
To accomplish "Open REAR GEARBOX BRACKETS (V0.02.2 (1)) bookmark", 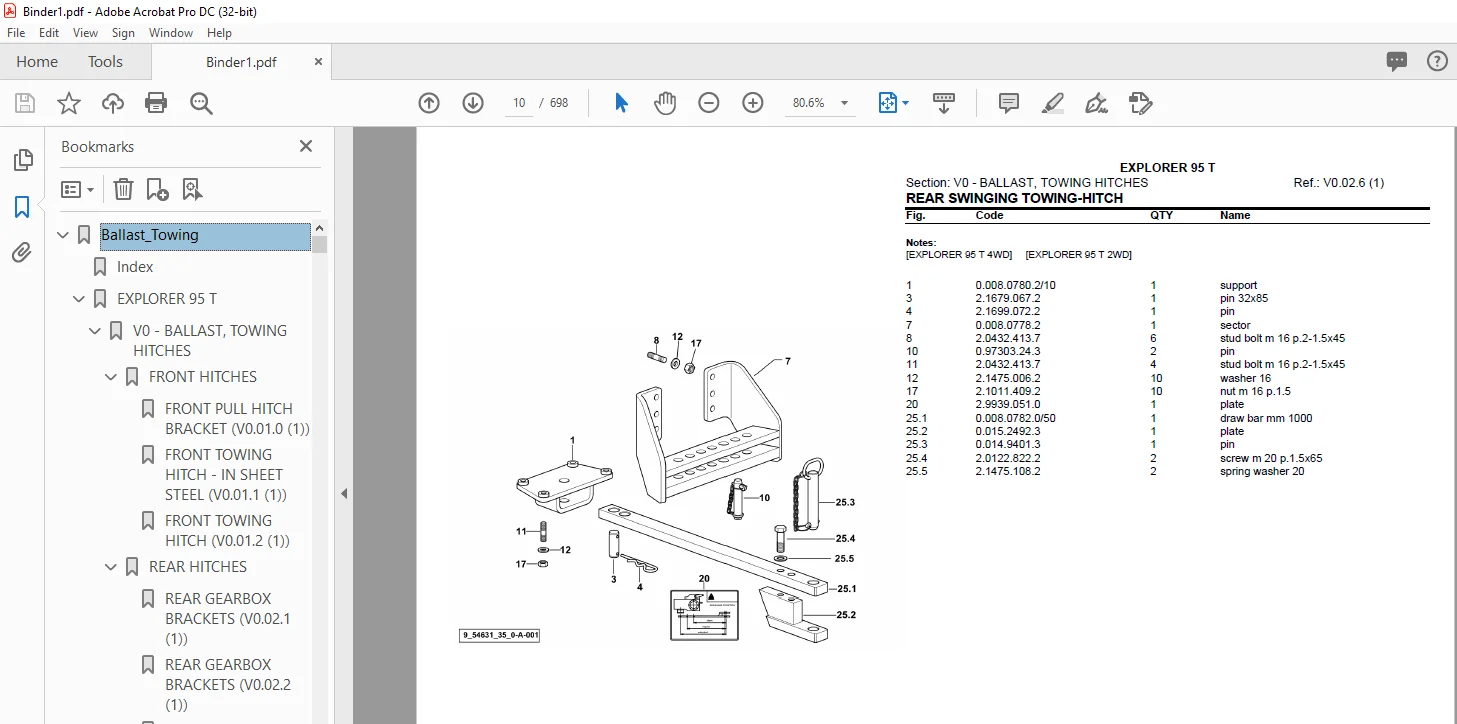I will pos(228,685).
